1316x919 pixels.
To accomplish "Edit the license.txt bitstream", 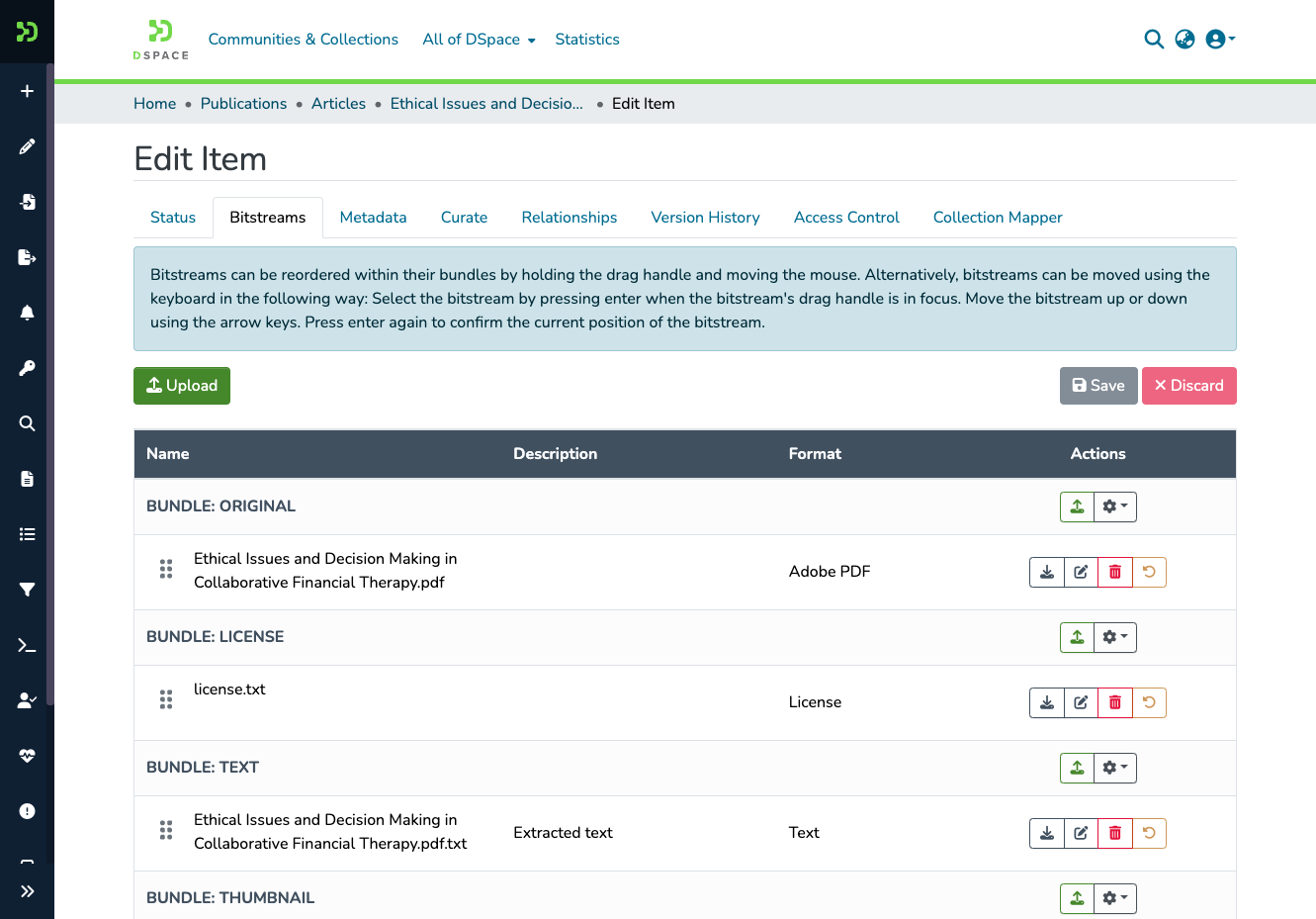I will [1081, 702].
